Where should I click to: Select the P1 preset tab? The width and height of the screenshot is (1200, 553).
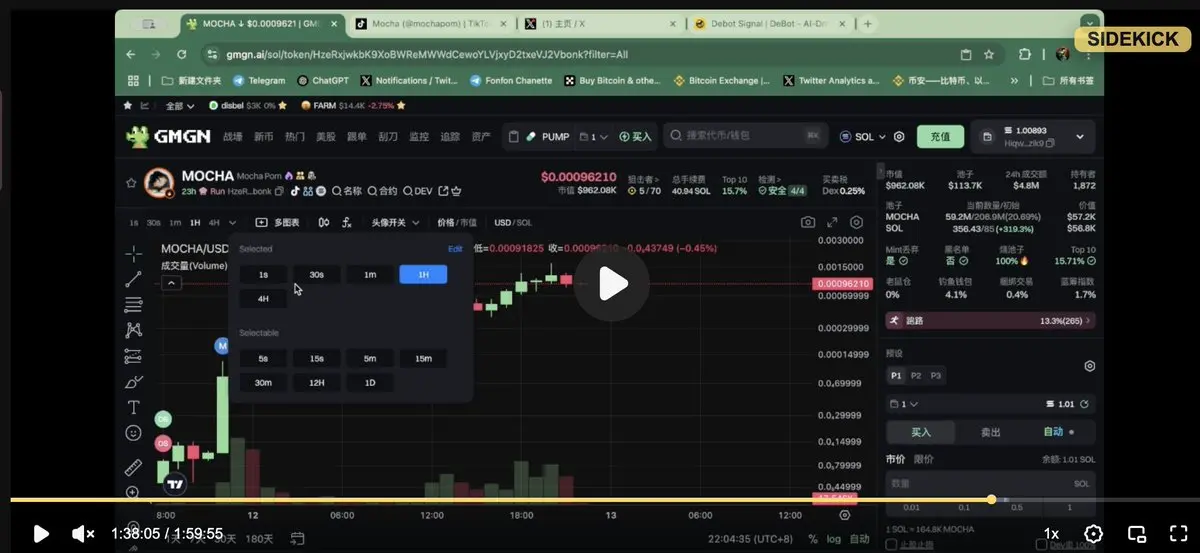coord(896,375)
